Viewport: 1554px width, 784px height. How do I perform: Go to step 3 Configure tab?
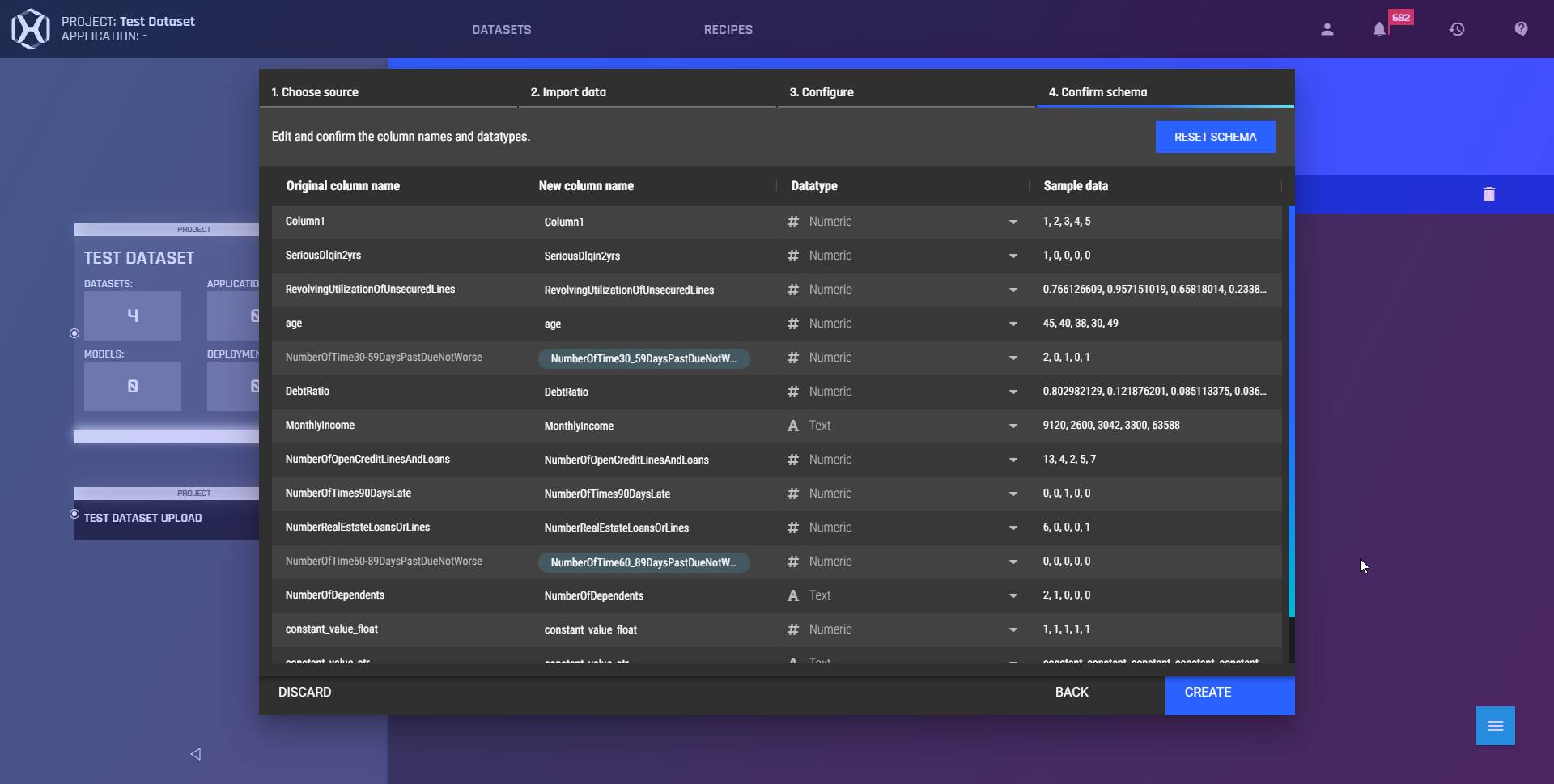tap(906, 92)
